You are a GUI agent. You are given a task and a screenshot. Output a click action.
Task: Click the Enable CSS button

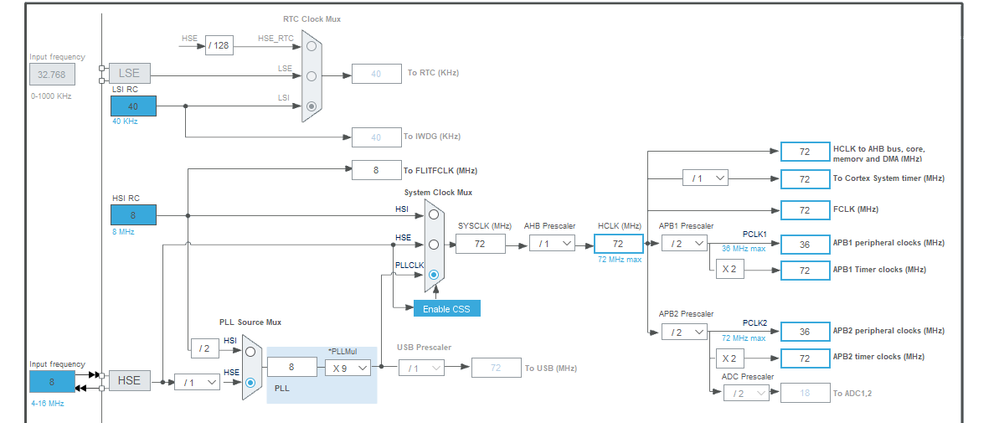(x=447, y=309)
